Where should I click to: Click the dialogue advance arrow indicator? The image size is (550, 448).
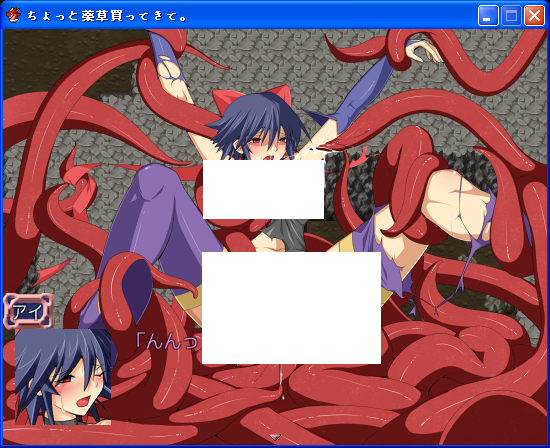click(275, 437)
